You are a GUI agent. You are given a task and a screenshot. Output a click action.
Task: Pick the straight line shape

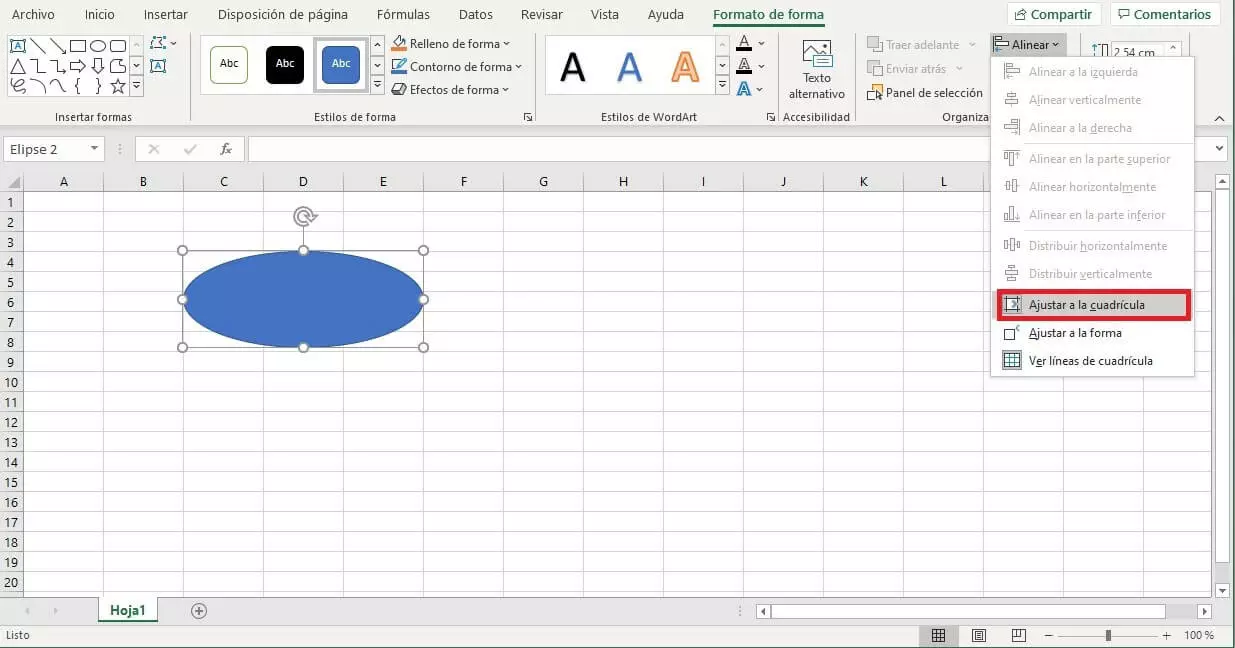point(38,46)
